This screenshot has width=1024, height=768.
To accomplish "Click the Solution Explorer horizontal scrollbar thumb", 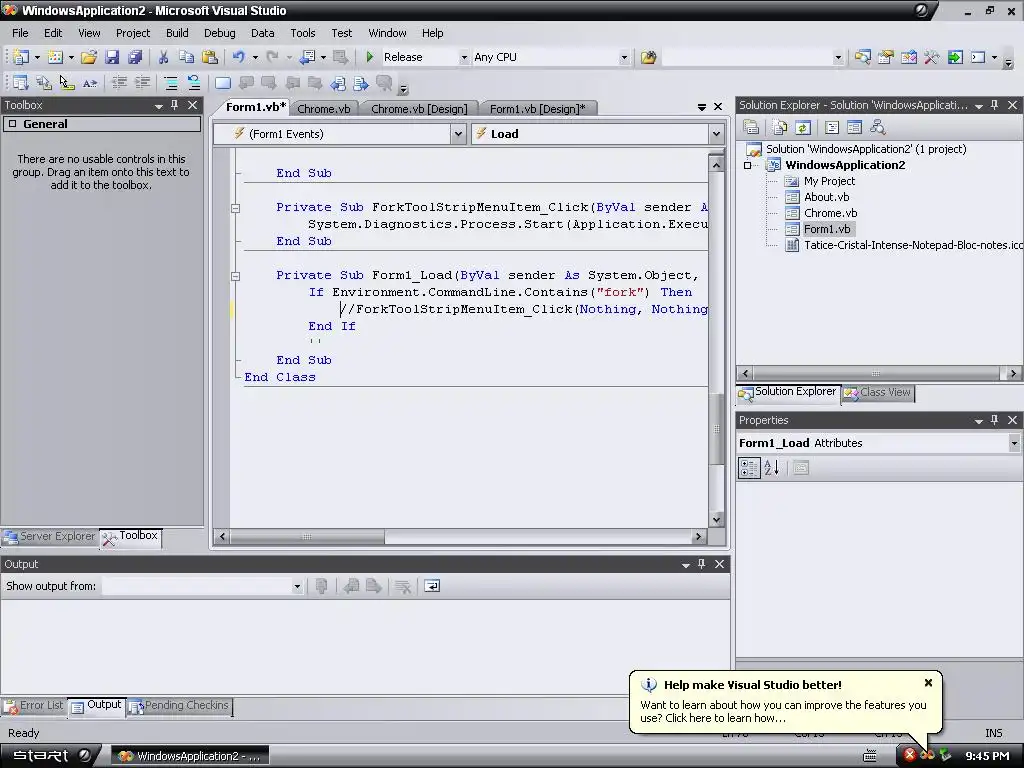I will [875, 374].
